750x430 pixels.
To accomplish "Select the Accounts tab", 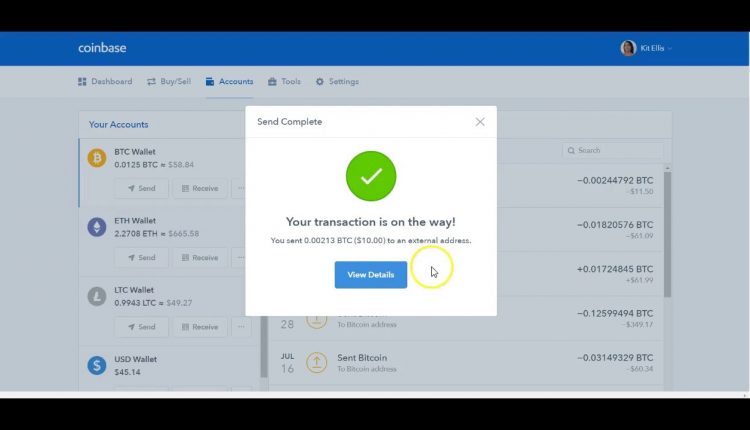I will coord(230,82).
